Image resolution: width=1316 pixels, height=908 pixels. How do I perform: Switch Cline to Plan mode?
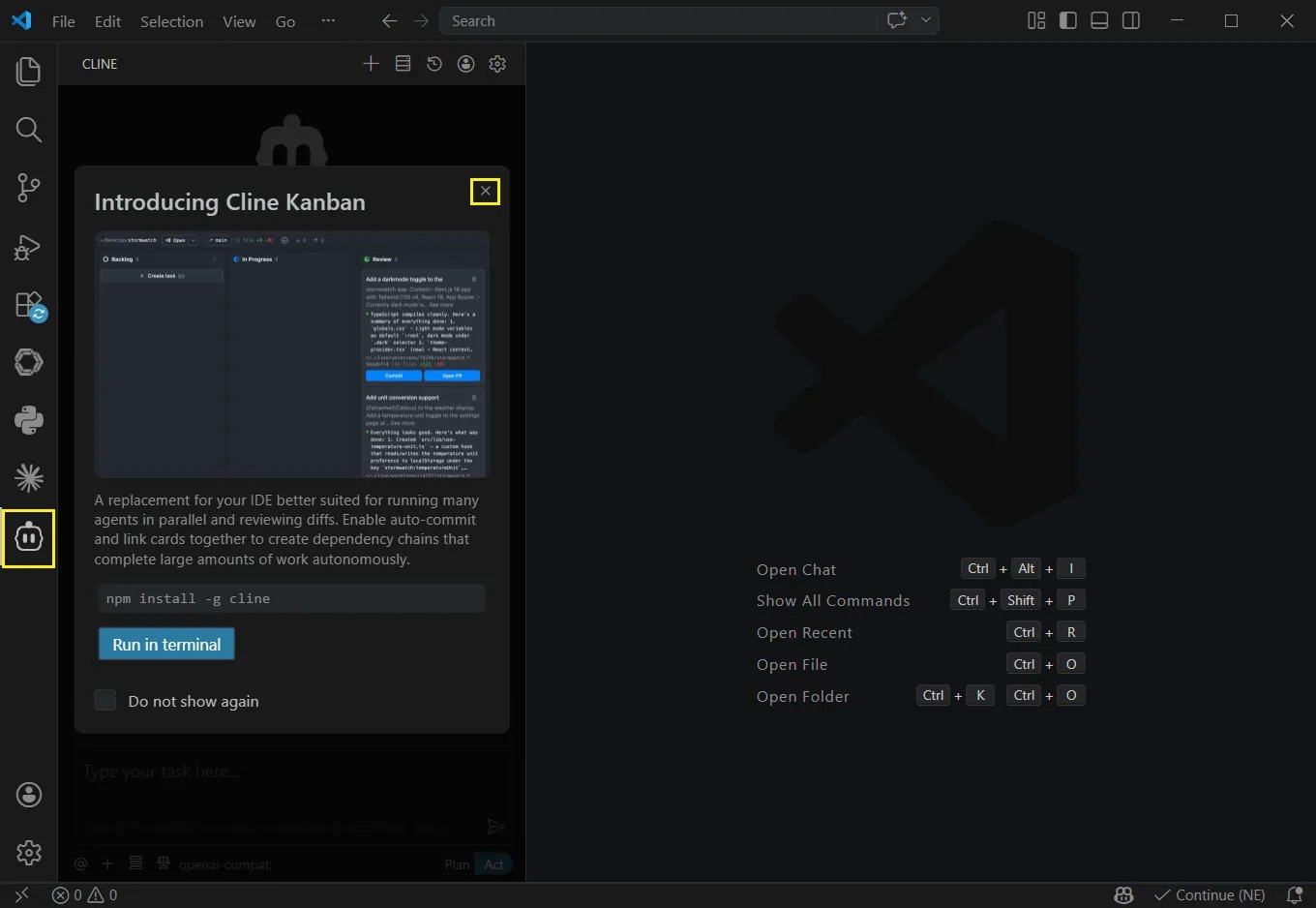[457, 864]
